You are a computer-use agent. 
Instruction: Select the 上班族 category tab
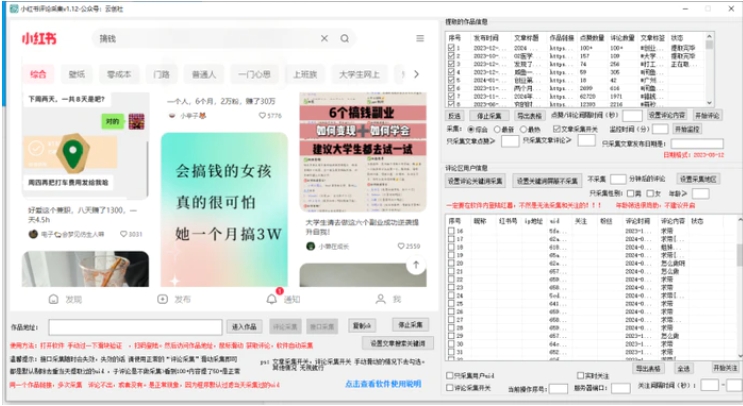coord(305,74)
